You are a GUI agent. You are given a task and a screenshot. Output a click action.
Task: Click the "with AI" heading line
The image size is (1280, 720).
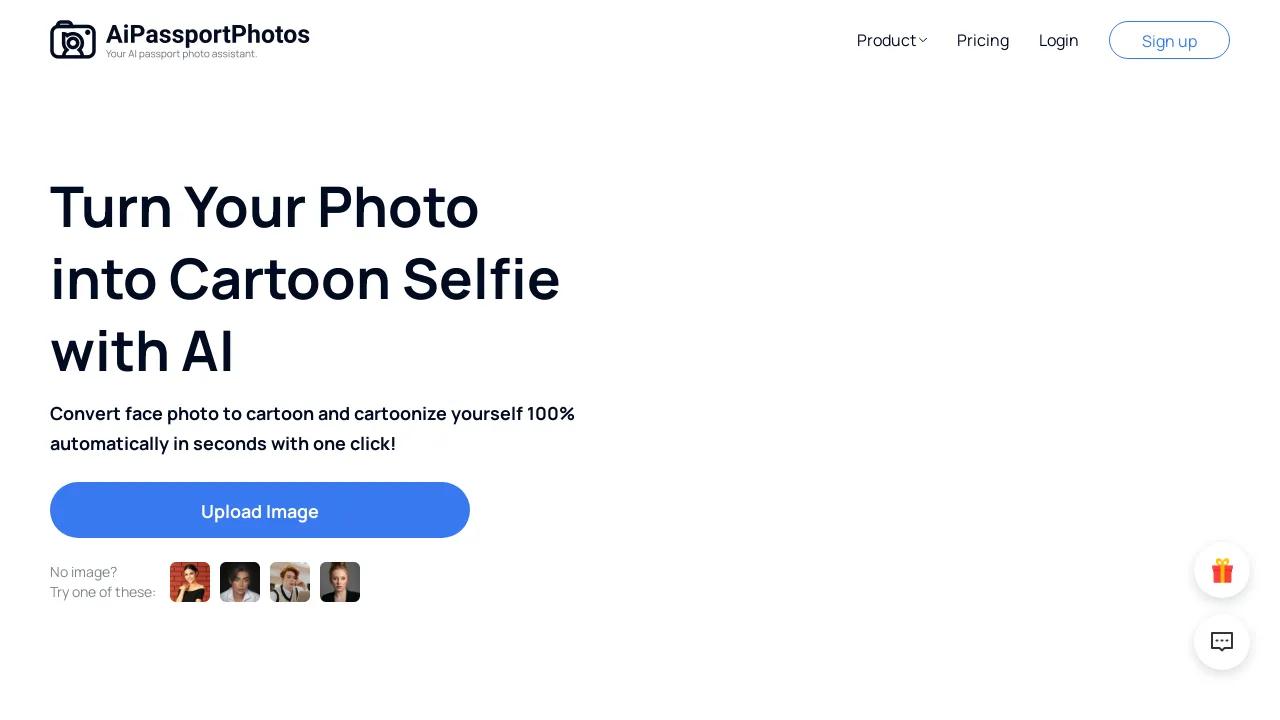click(x=142, y=352)
